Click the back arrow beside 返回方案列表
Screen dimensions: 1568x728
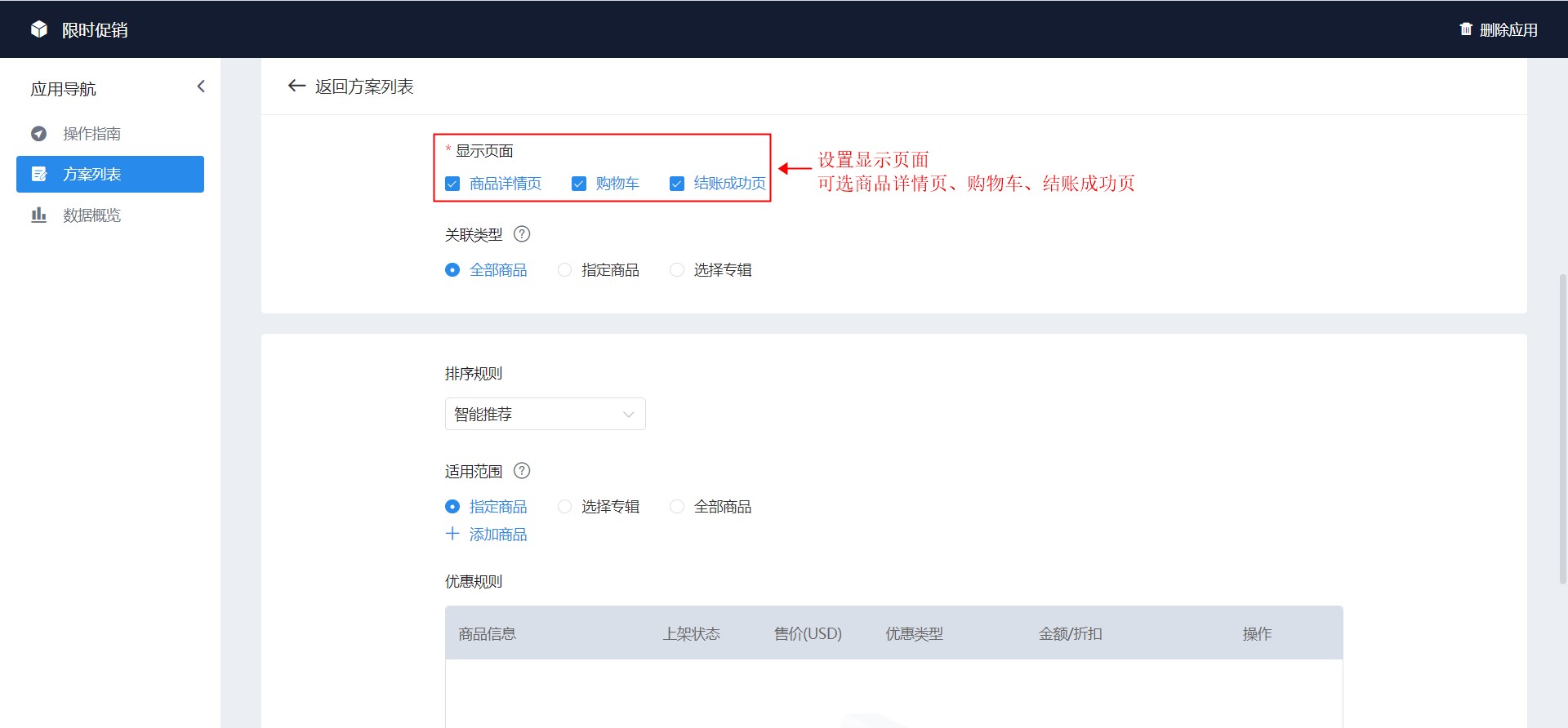click(296, 86)
